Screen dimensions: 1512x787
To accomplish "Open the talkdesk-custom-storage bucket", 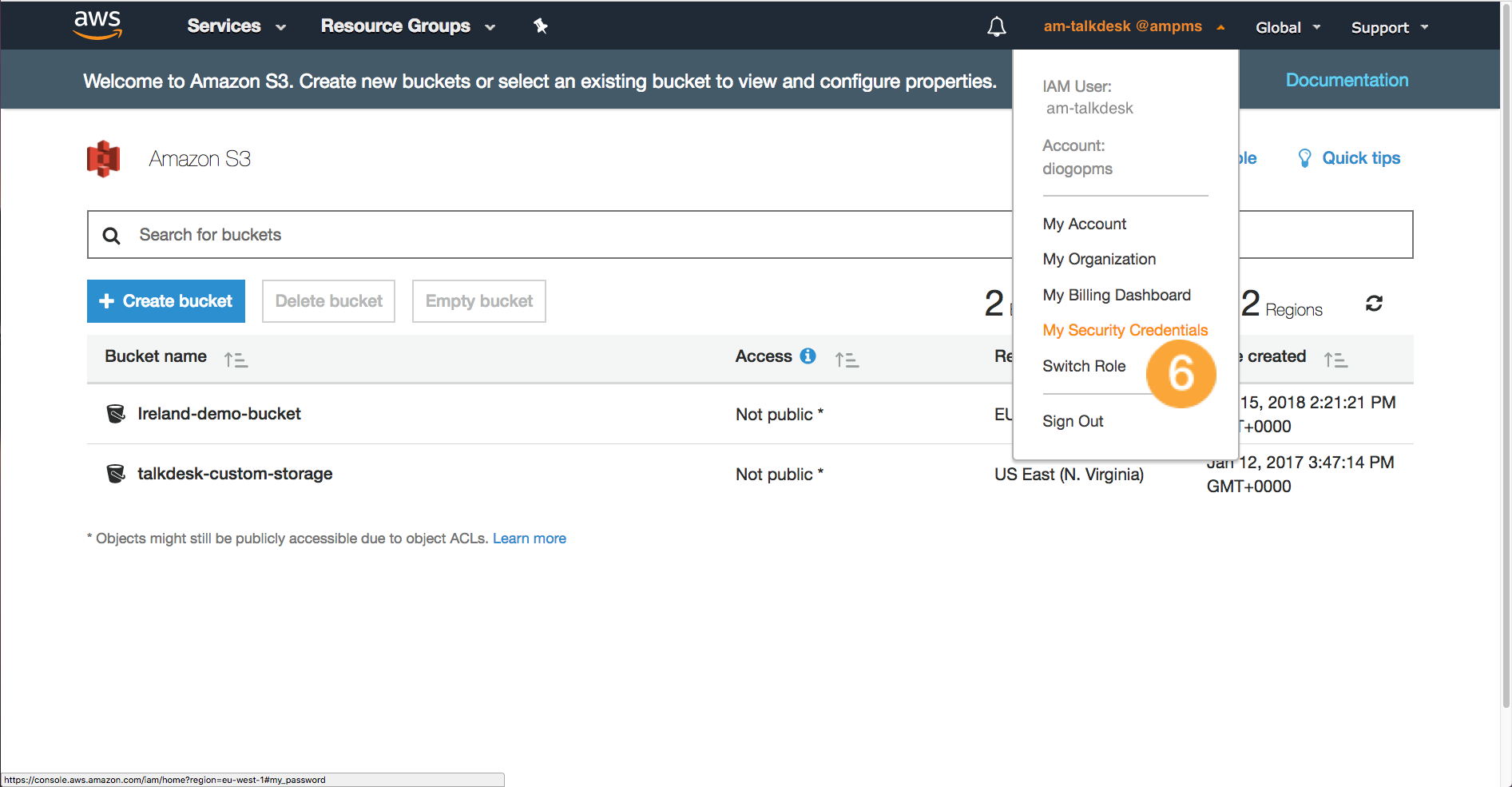I will pyautogui.click(x=235, y=474).
